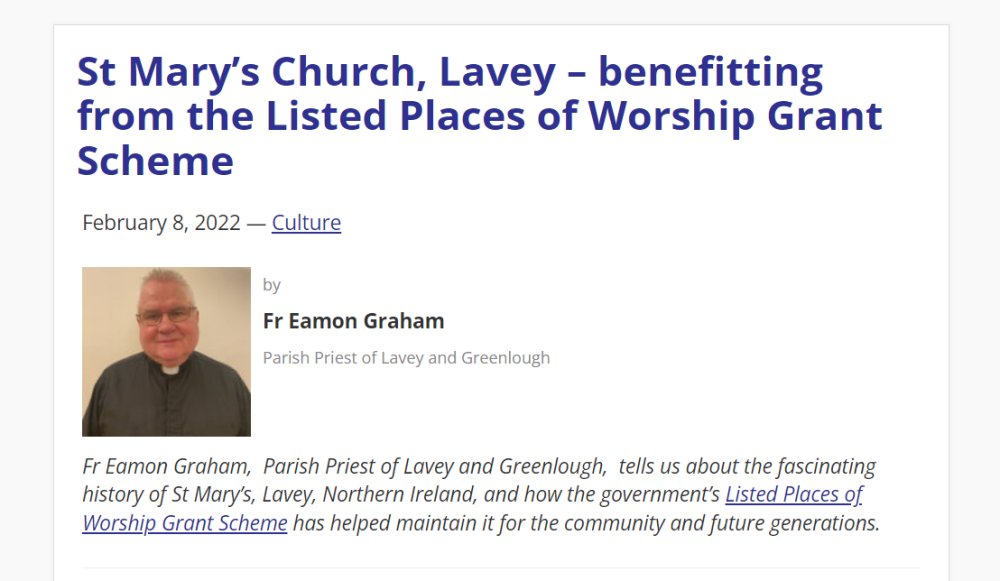The width and height of the screenshot is (1000, 581).
Task: Click the em dash before Culture
Action: click(256, 223)
